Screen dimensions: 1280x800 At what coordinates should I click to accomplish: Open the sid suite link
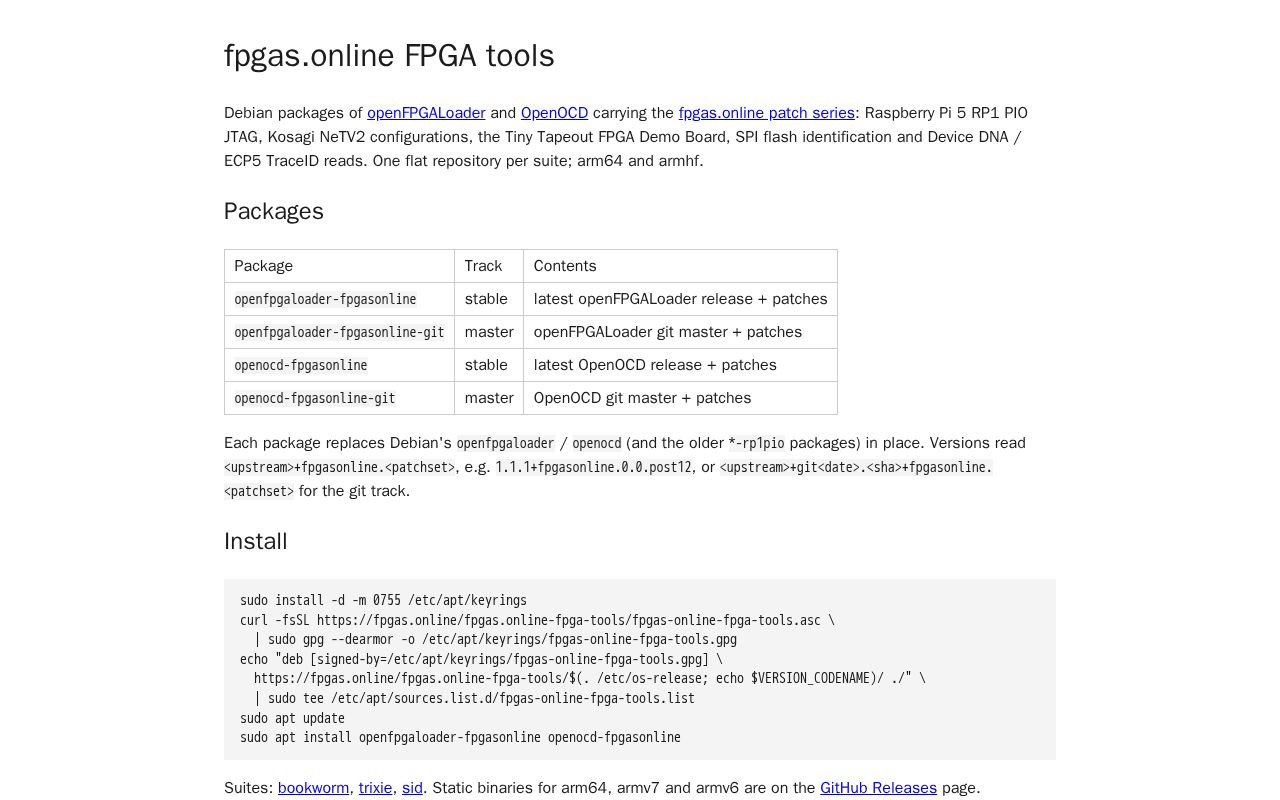pos(412,788)
